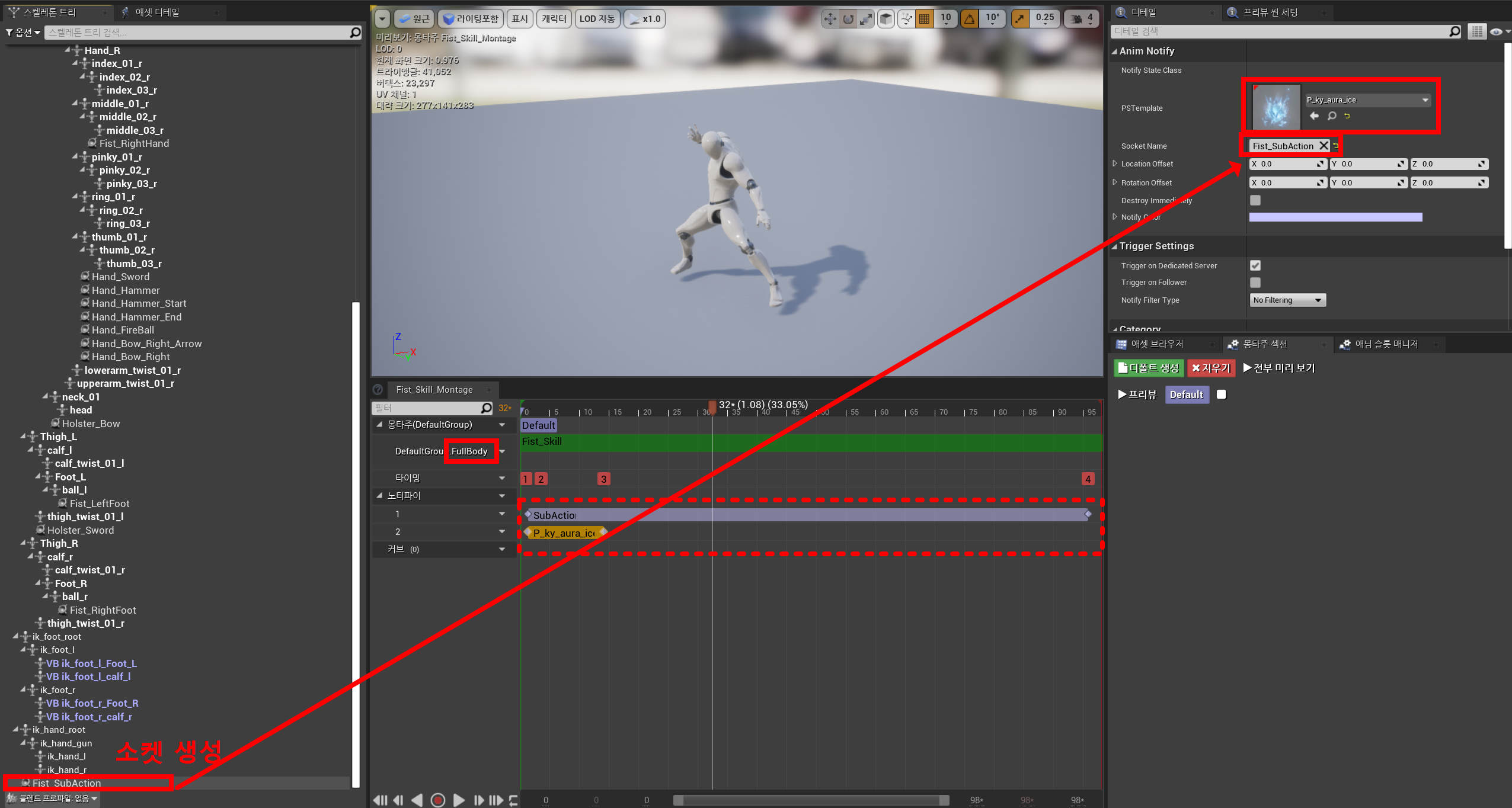Open Notify Filter Type dropdown

pos(1287,300)
